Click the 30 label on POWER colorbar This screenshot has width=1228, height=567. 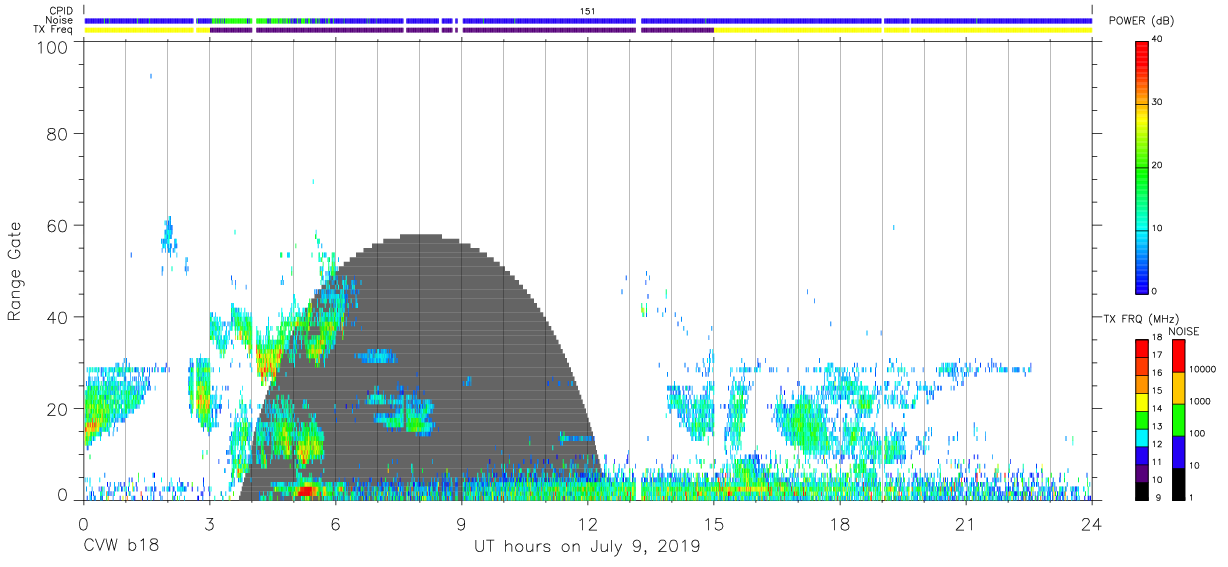pos(1159,102)
